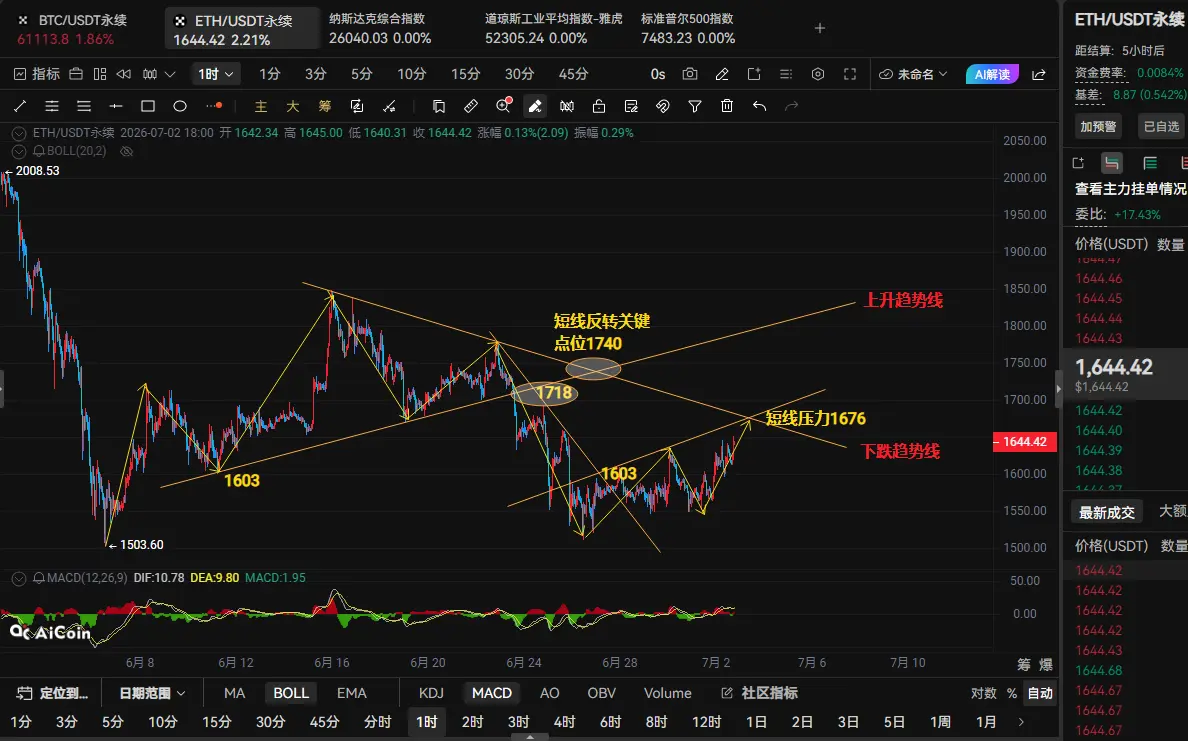Viewport: 1188px width, 741px height.
Task: Click the 1644.42 current price label
Action: tap(1024, 442)
